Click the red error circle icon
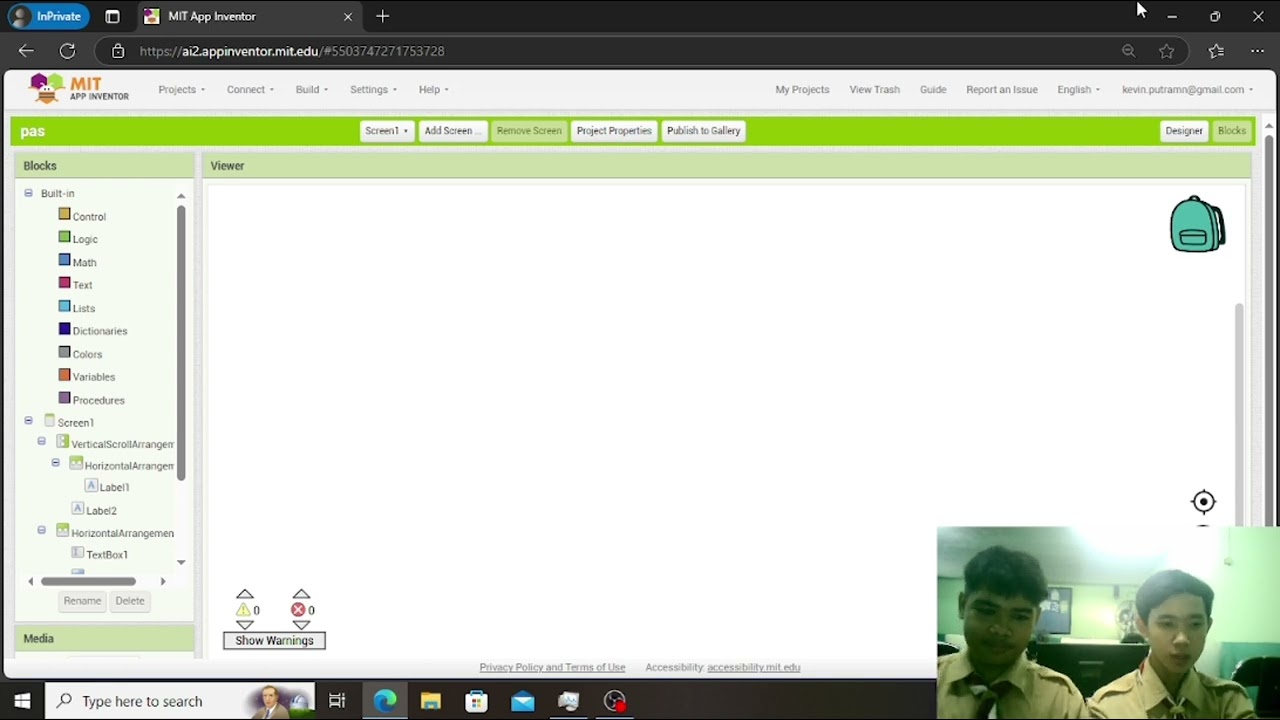Viewport: 1280px width, 720px height. (298, 610)
